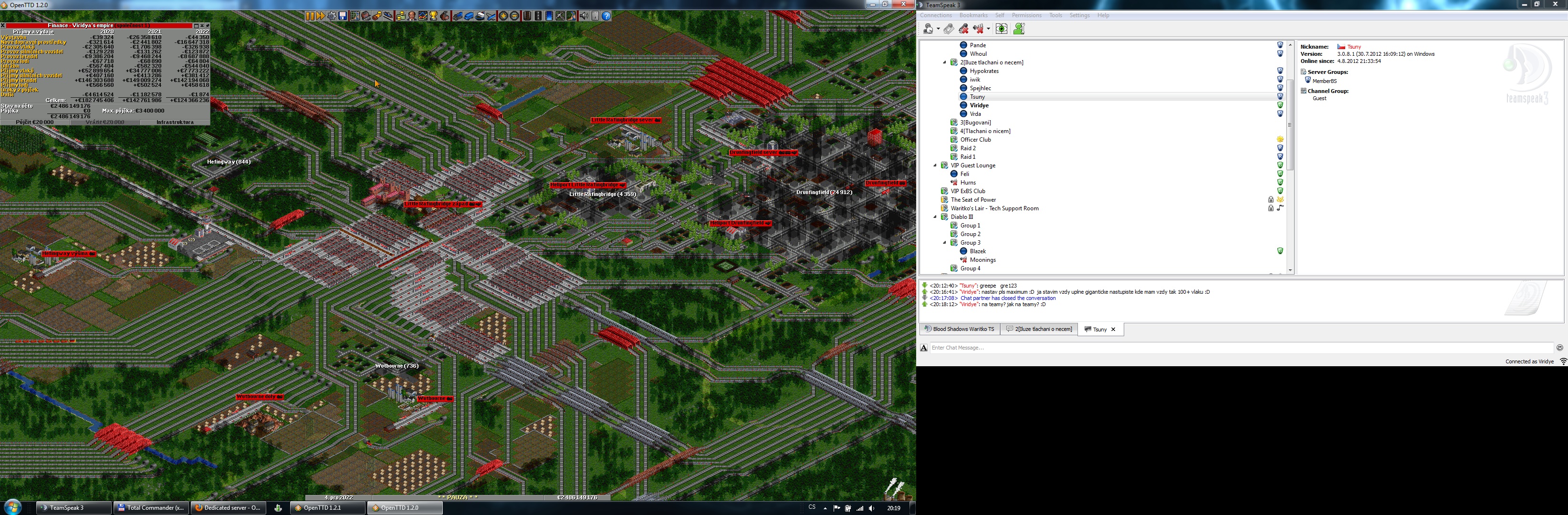Open the subsidies icon
The height and width of the screenshot is (515, 1568).
click(377, 16)
